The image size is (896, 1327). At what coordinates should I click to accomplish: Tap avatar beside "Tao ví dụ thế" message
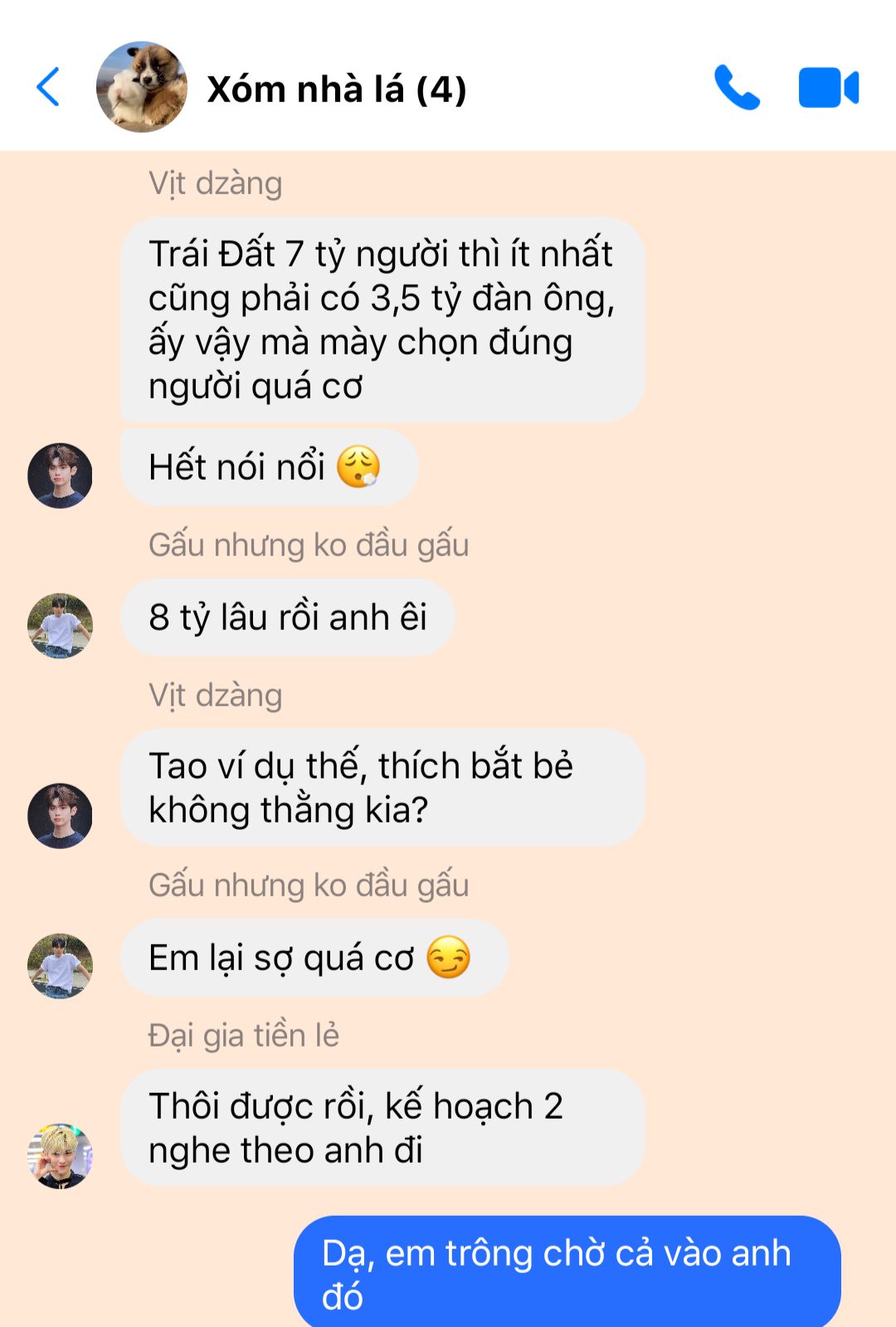[60, 816]
